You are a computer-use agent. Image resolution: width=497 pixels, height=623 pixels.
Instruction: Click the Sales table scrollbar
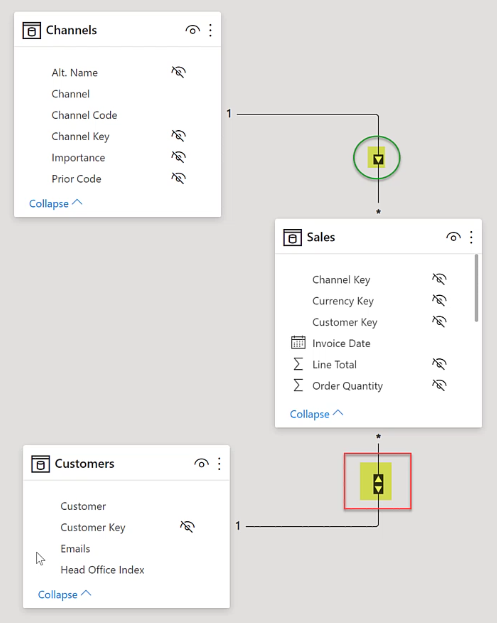coord(476,288)
